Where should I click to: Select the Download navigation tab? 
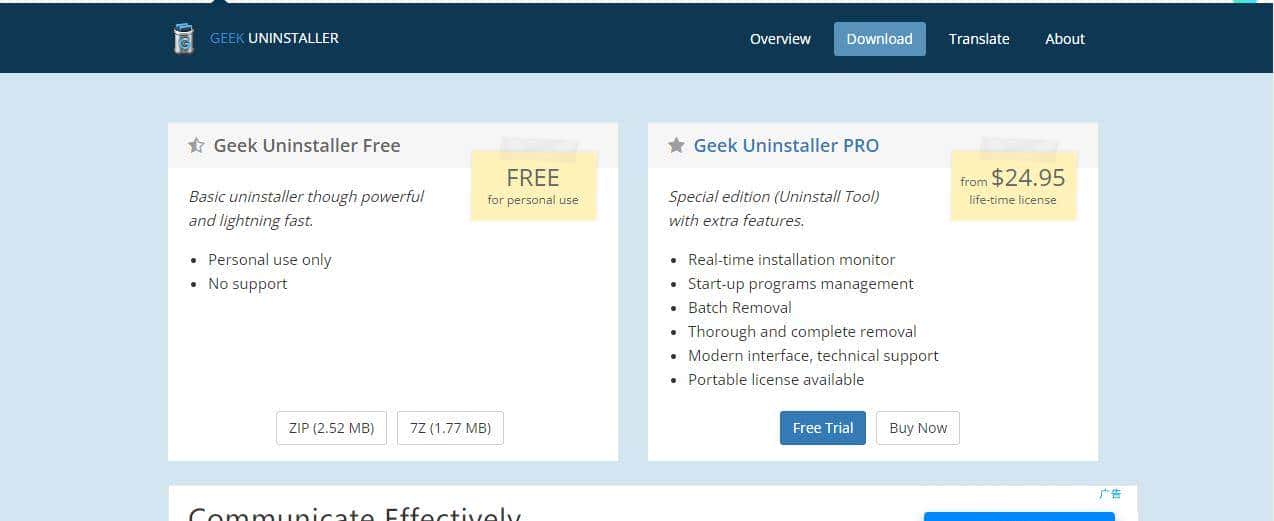coord(879,39)
